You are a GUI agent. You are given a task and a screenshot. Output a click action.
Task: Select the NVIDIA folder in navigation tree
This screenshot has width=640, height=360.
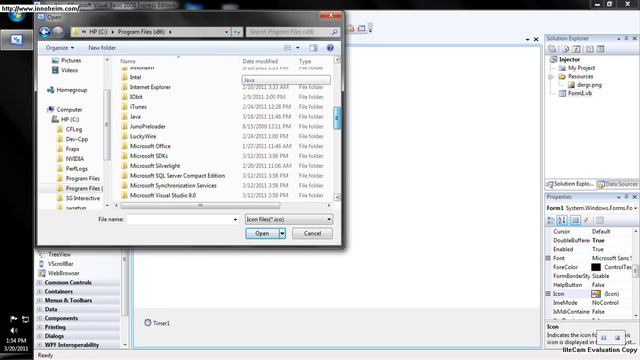click(x=75, y=159)
